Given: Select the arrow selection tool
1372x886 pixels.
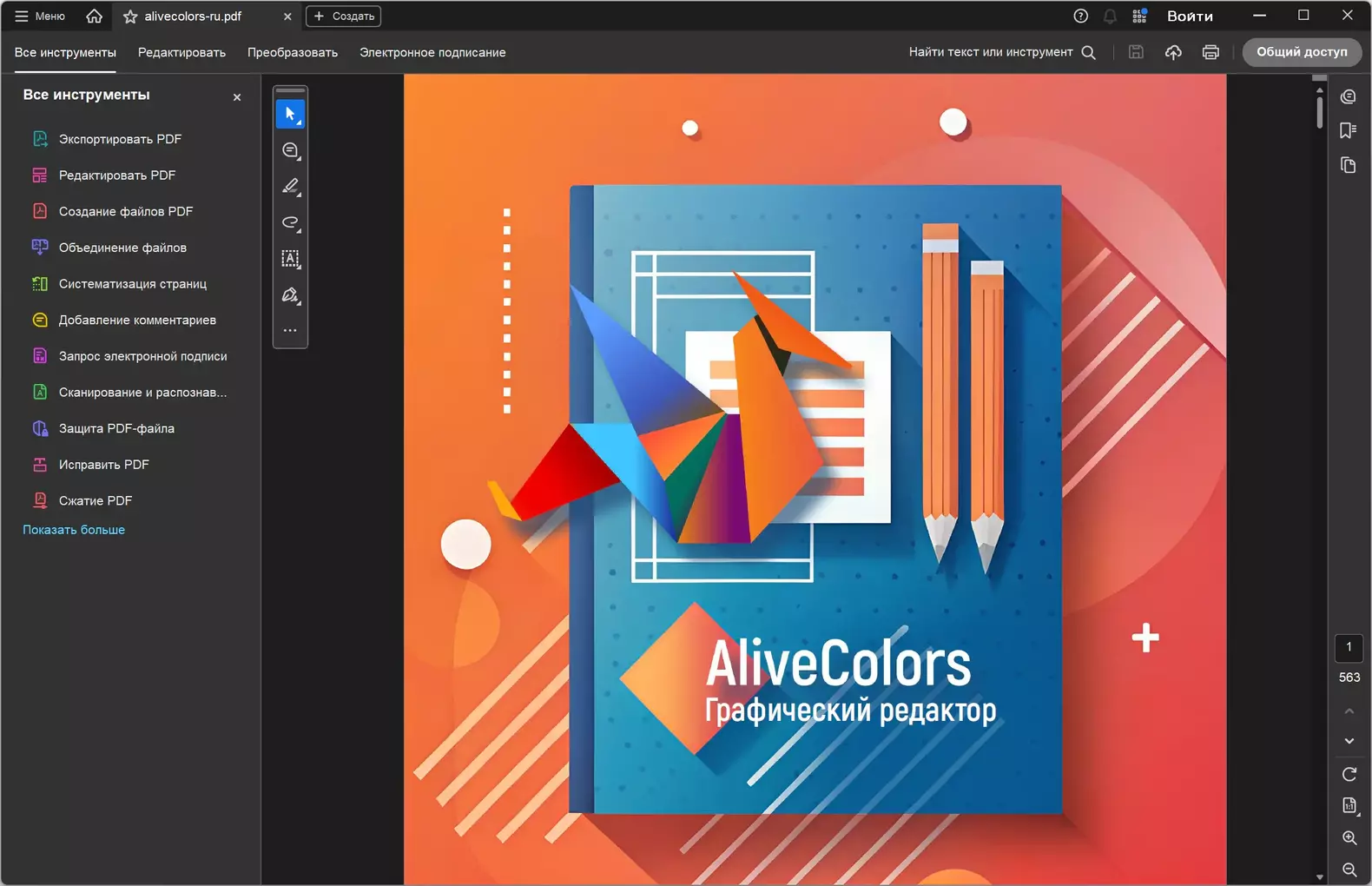Looking at the screenshot, I should click(x=290, y=114).
